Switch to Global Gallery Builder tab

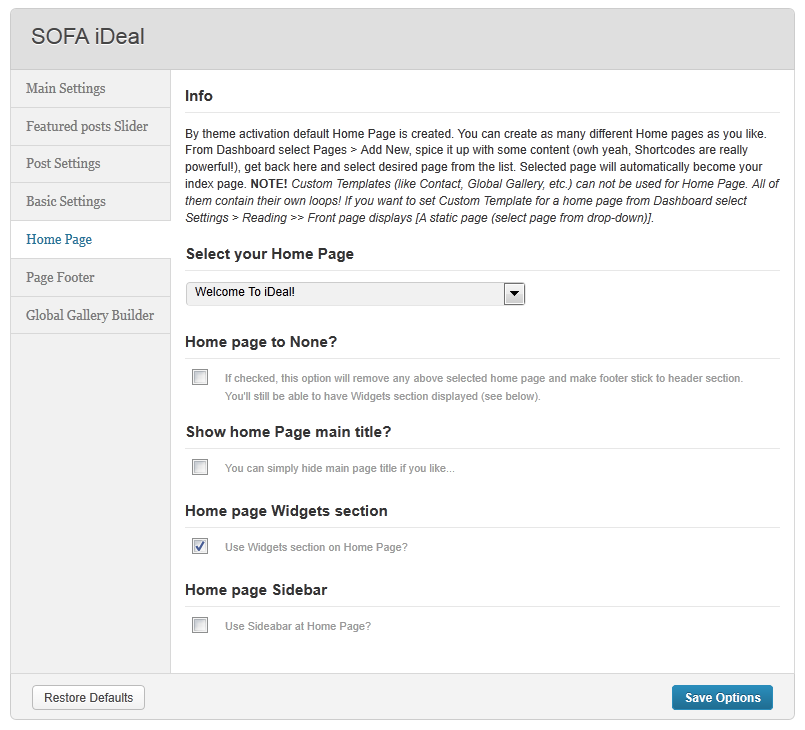[x=90, y=315]
